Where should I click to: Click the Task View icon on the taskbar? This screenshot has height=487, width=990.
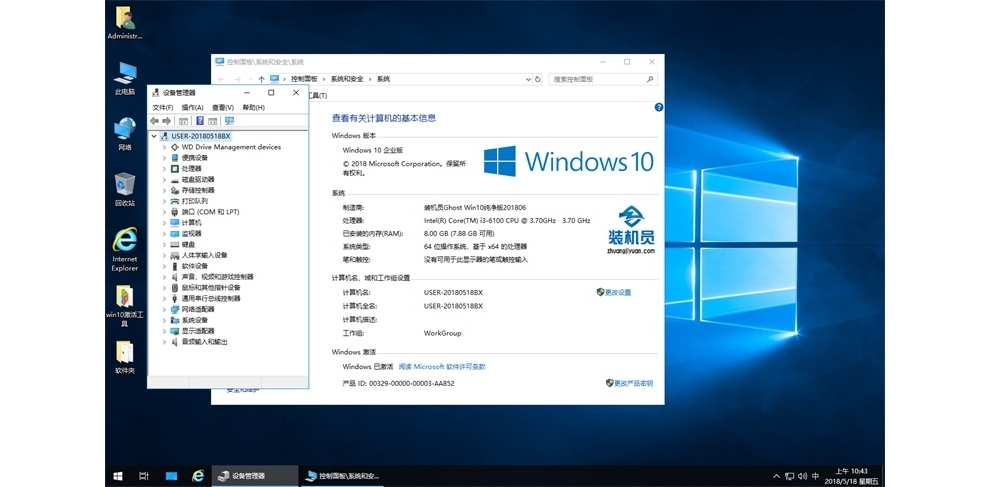tap(144, 476)
